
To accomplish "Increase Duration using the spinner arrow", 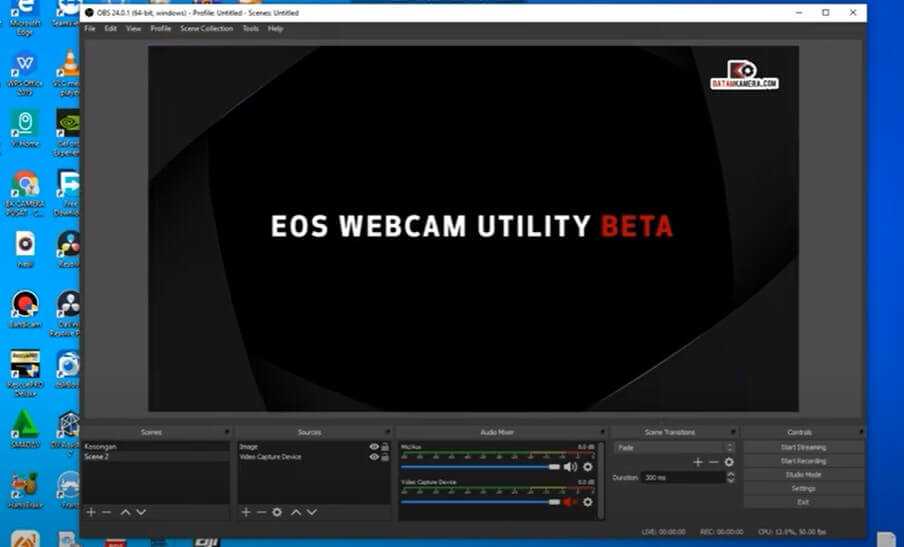I will (729, 475).
